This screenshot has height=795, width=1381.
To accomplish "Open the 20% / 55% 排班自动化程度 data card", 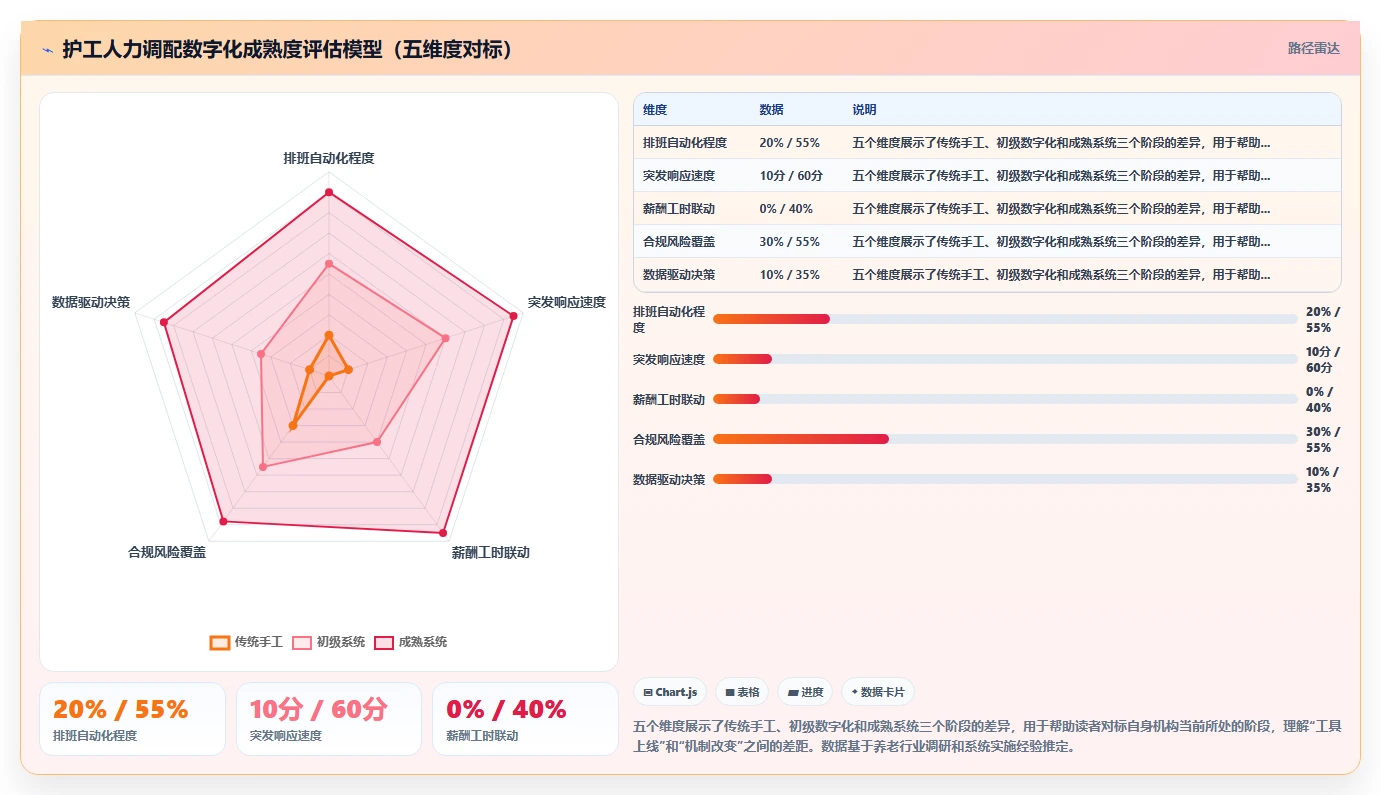I will point(133,719).
